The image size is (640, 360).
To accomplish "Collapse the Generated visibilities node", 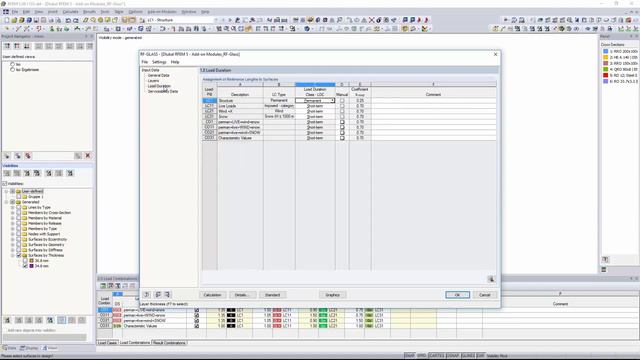I will [x=7, y=202].
